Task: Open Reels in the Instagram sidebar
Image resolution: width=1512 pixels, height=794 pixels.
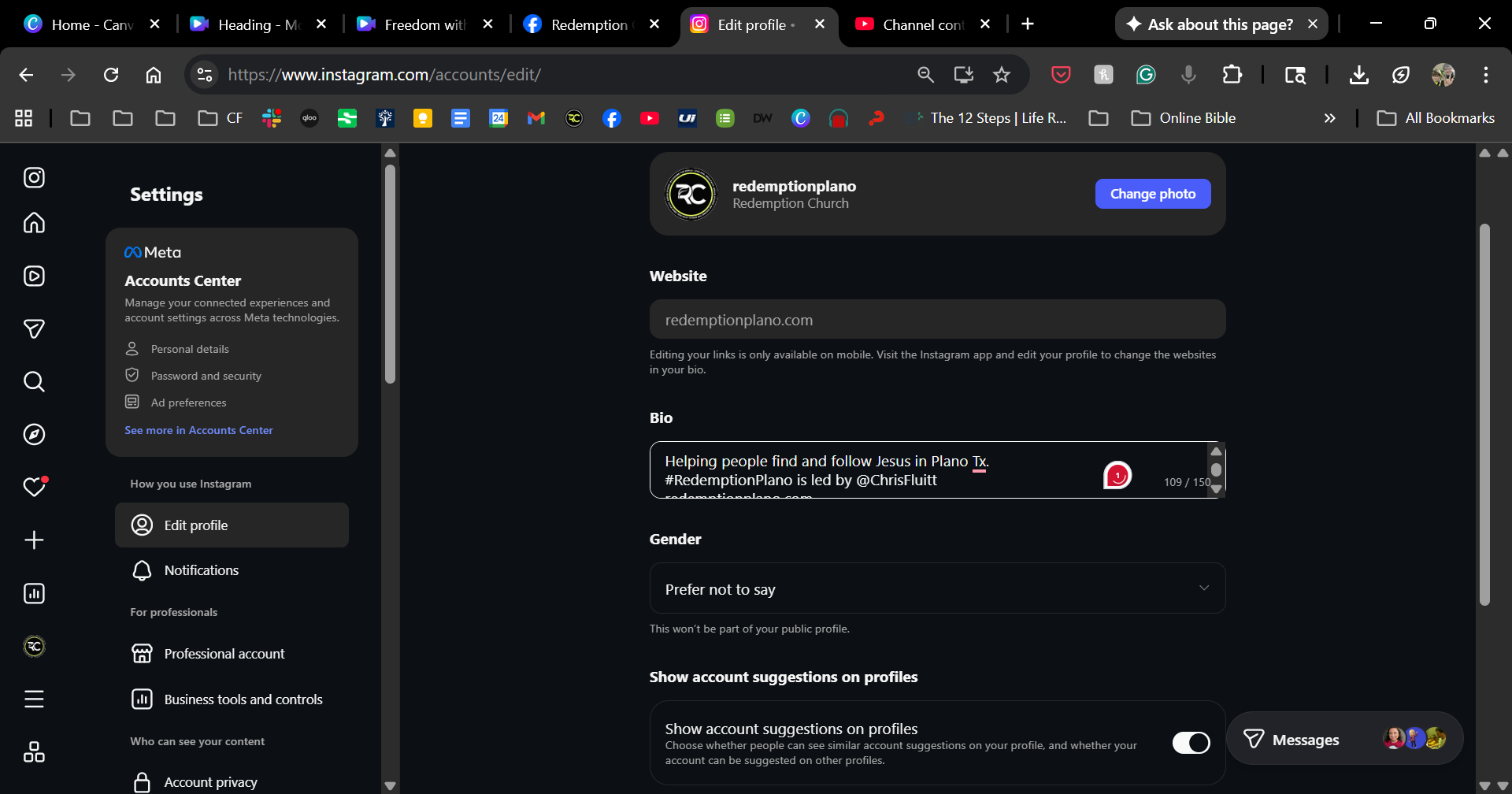Action: click(34, 276)
